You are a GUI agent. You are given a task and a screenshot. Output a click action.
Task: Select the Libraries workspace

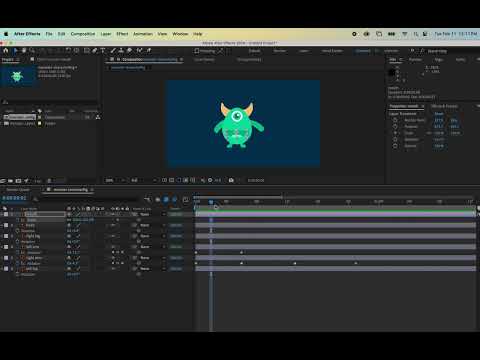coord(391,51)
